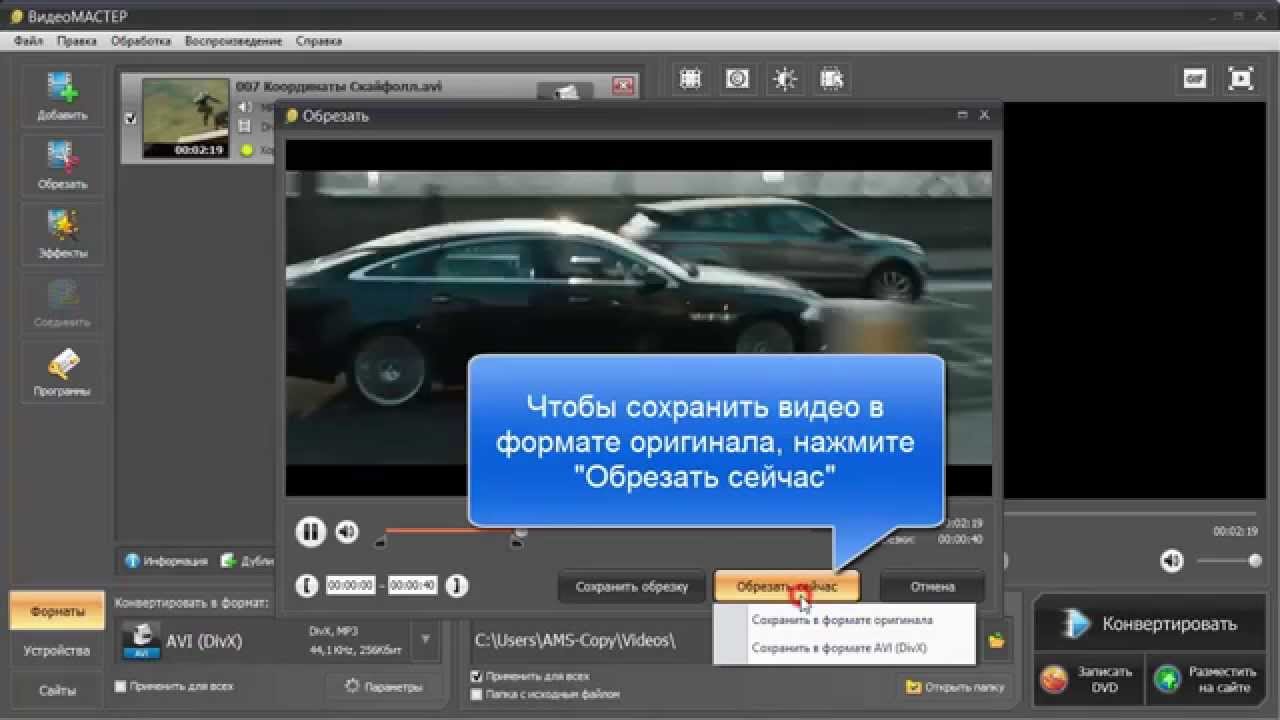Set start marker with left bracket button
This screenshot has height=720, width=1280.
[x=309, y=586]
